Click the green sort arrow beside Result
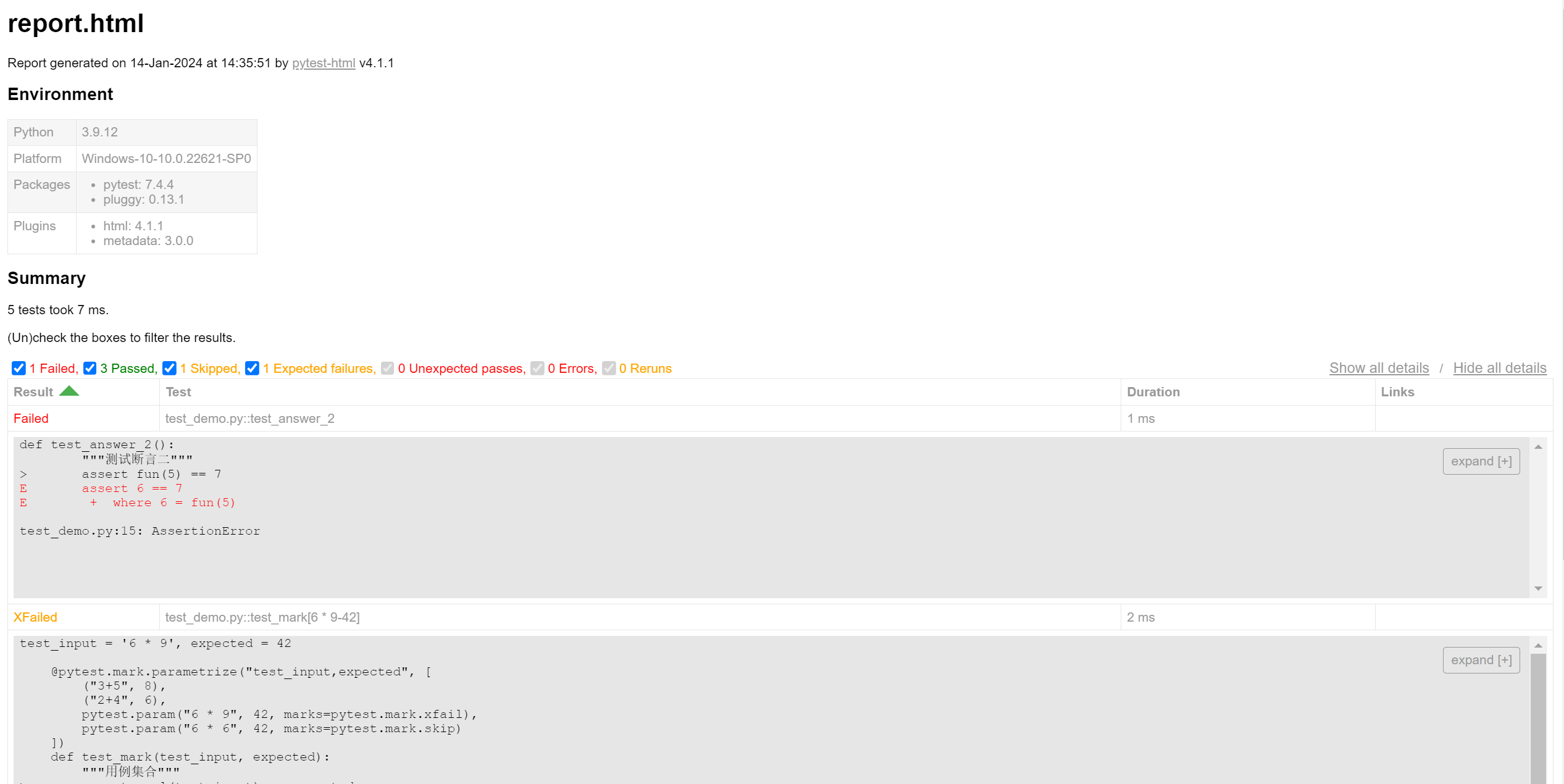Screen dimensions: 1564x784 (x=69, y=391)
